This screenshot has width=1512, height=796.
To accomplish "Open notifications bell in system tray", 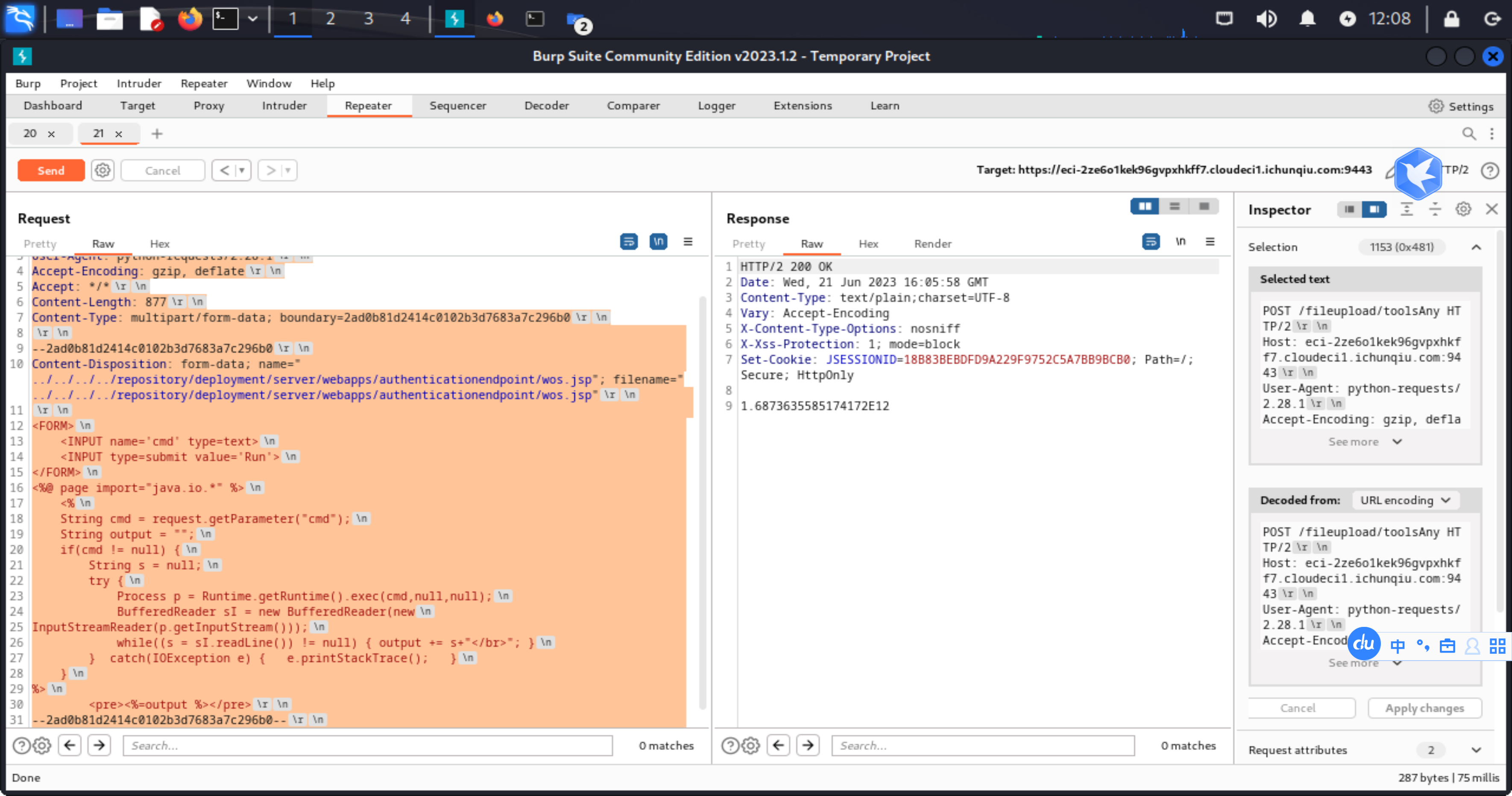I will (x=1307, y=19).
